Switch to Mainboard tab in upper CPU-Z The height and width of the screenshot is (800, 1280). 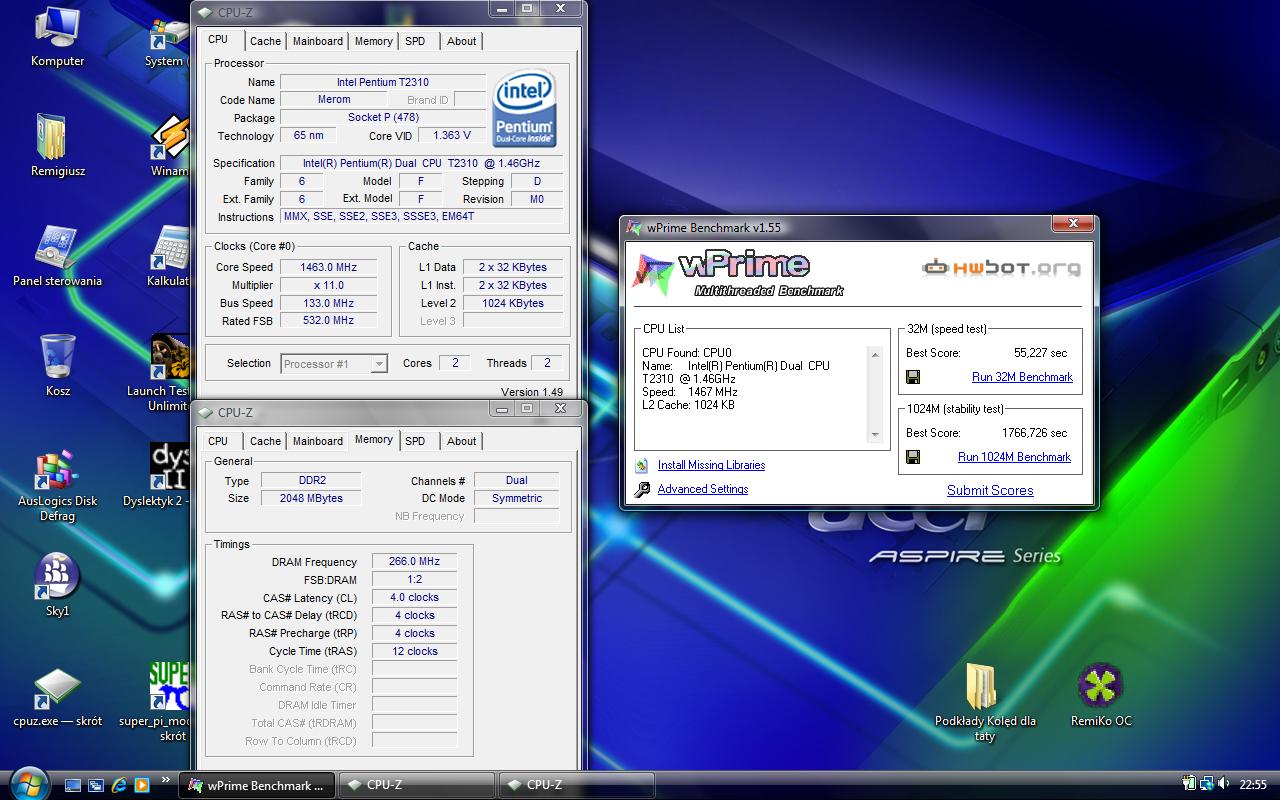coord(318,41)
